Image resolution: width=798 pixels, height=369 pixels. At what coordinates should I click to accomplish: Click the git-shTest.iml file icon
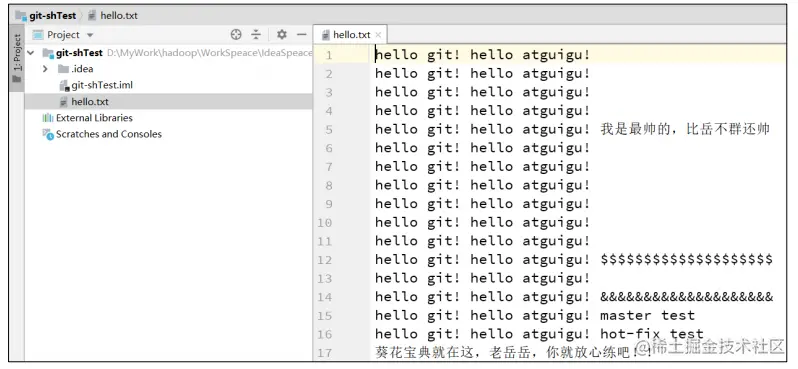click(64, 86)
